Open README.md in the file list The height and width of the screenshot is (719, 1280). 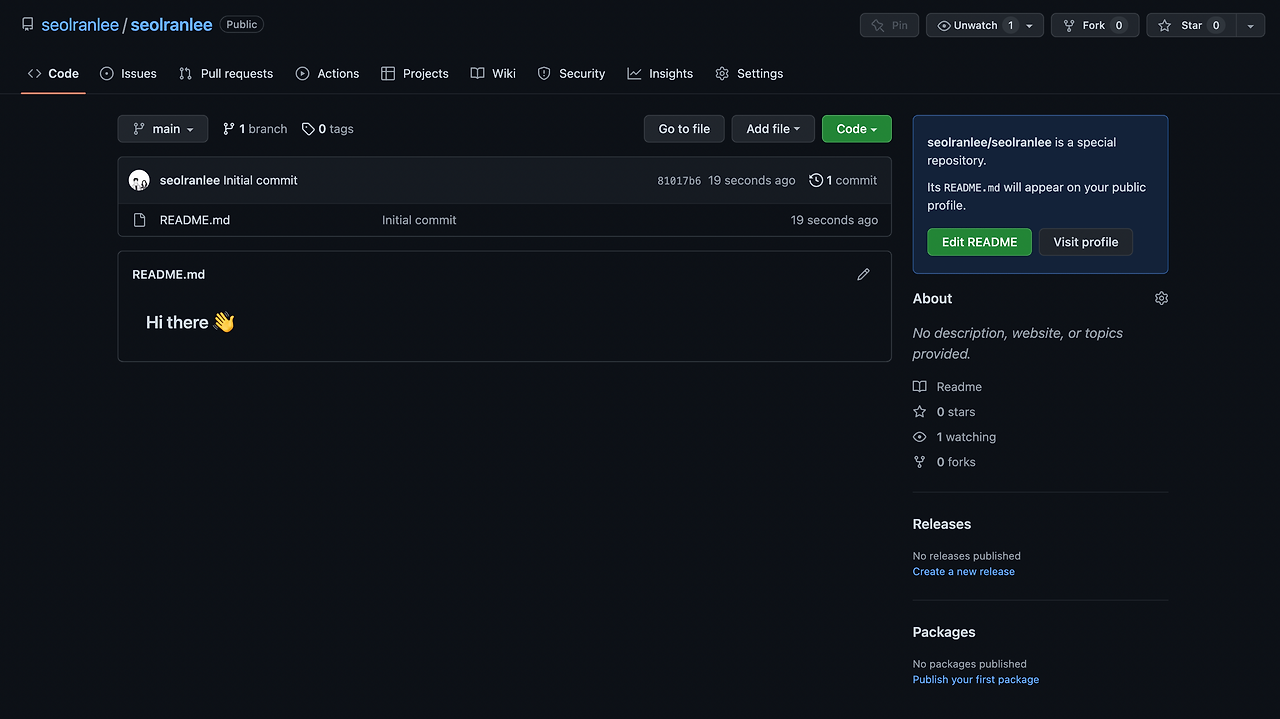pyautogui.click(x=195, y=220)
